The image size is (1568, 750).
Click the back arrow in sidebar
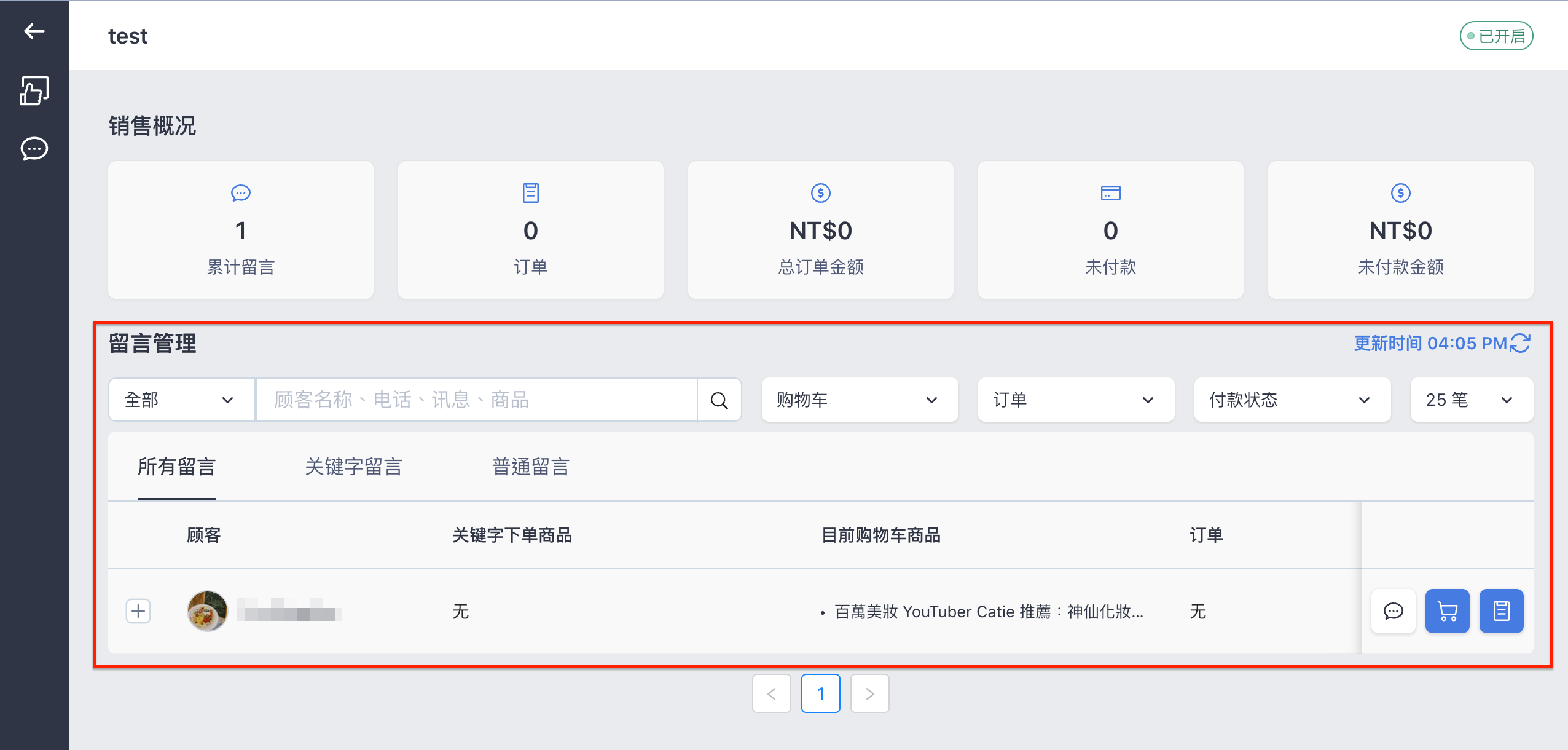(34, 31)
